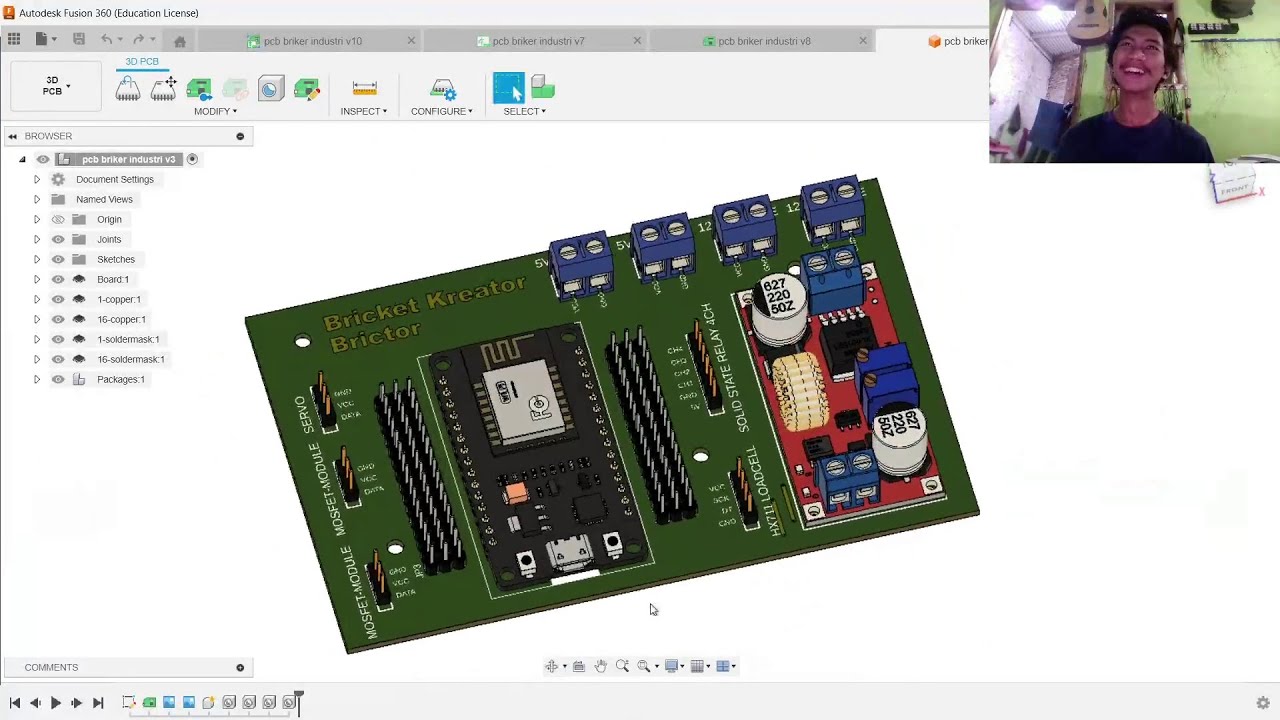
Task: Activate the Zoom magnifier tool
Action: point(622,666)
